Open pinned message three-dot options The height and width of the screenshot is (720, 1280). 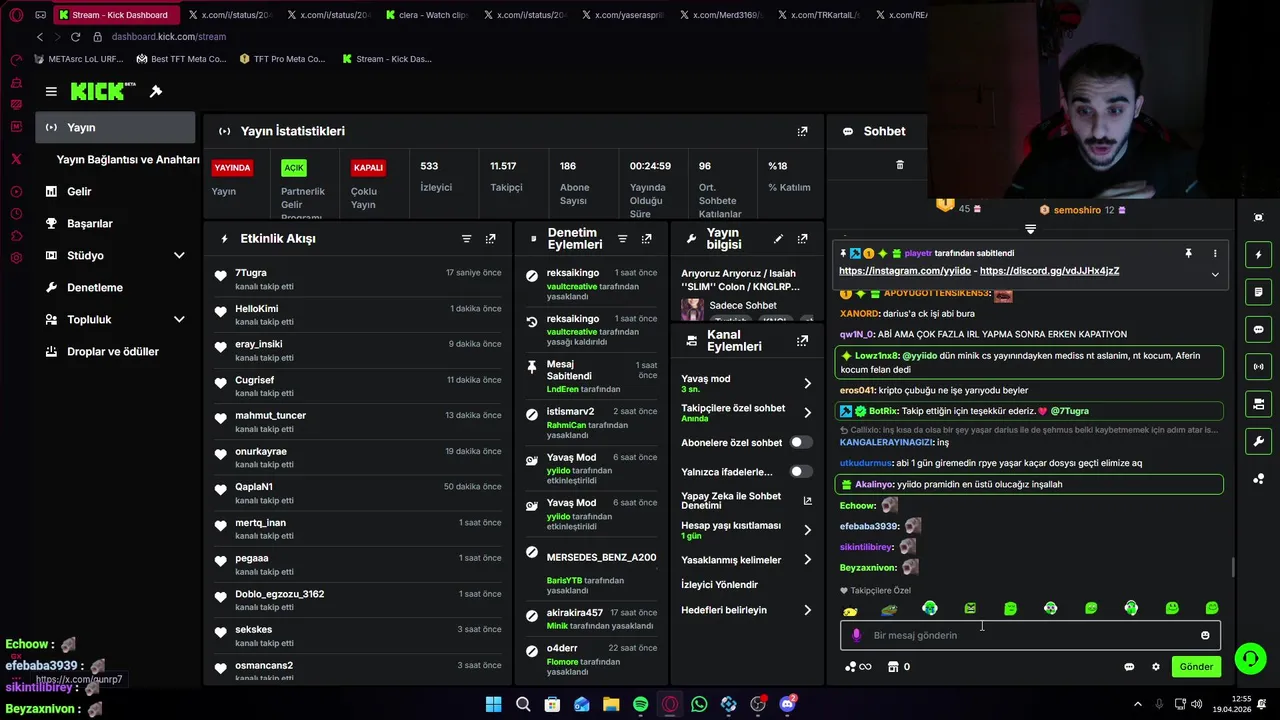pos(1215,253)
